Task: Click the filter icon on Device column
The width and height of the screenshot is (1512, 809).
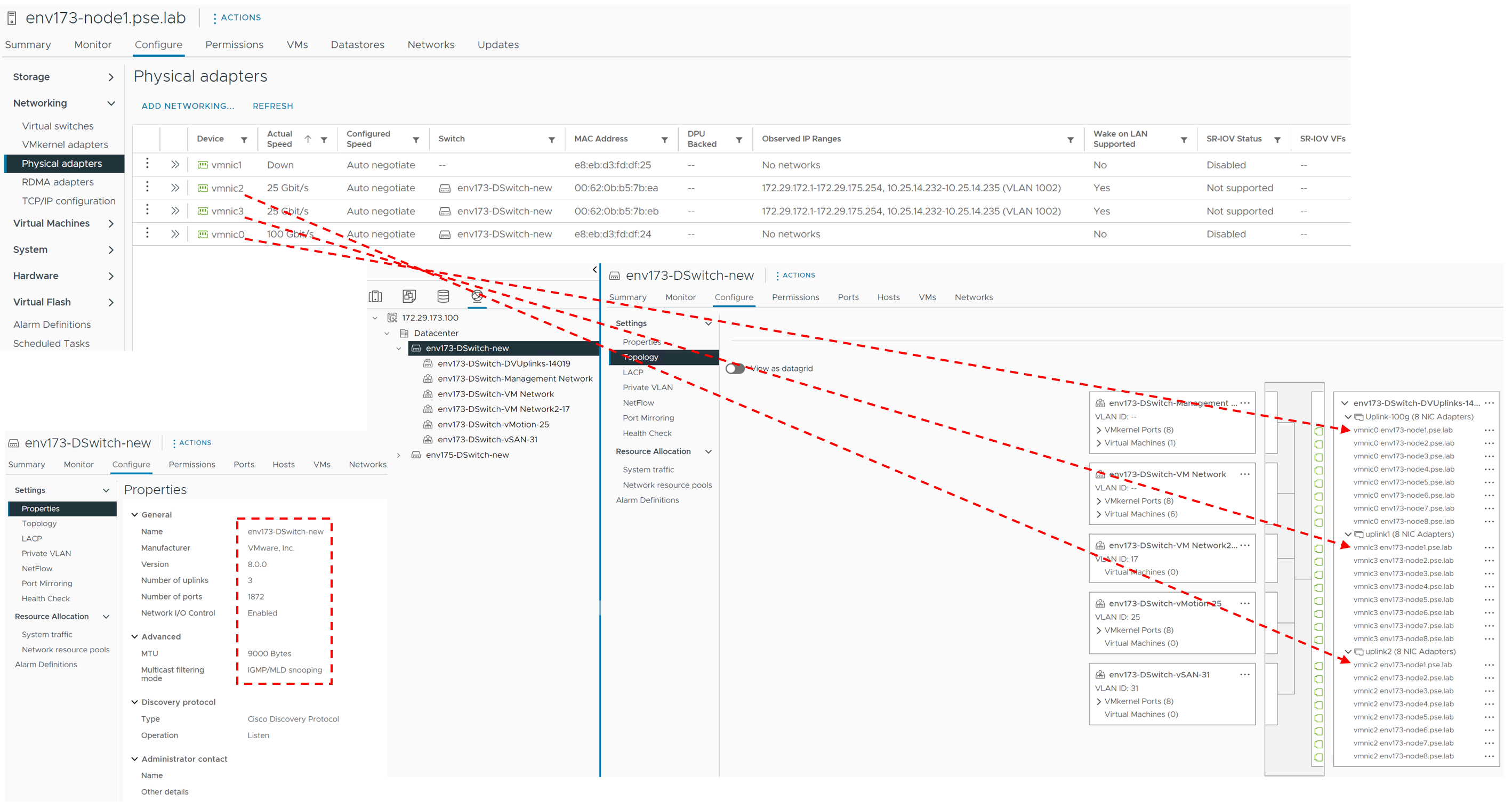Action: [244, 140]
